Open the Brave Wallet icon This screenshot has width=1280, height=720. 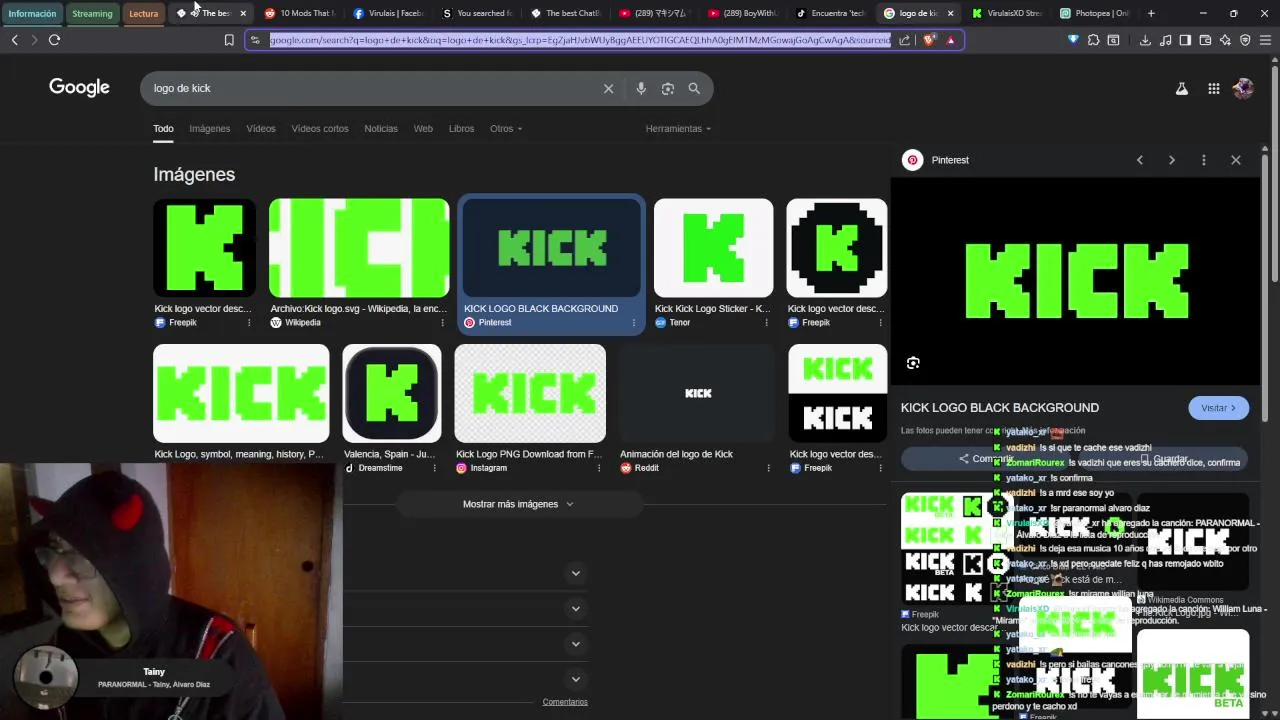[1205, 40]
